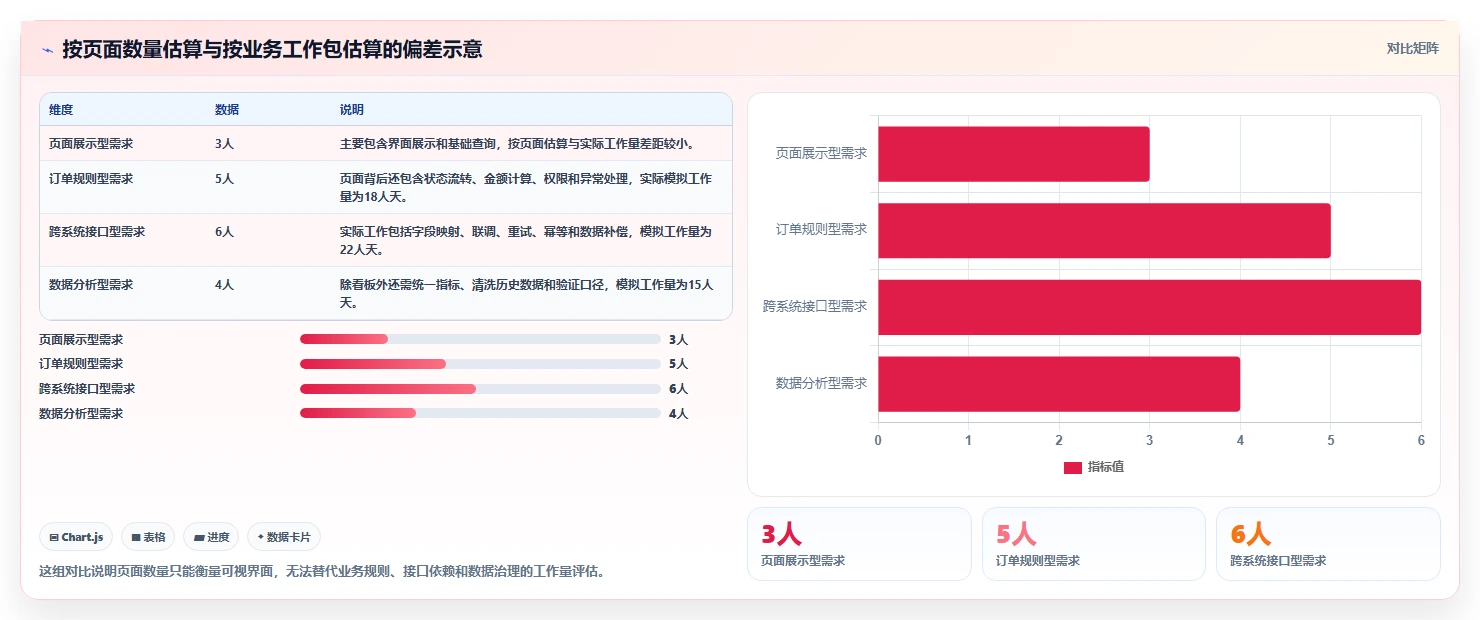Image resolution: width=1480 pixels, height=620 pixels.
Task: Click the 数据分析型需求 progress bar
Action: 480,413
